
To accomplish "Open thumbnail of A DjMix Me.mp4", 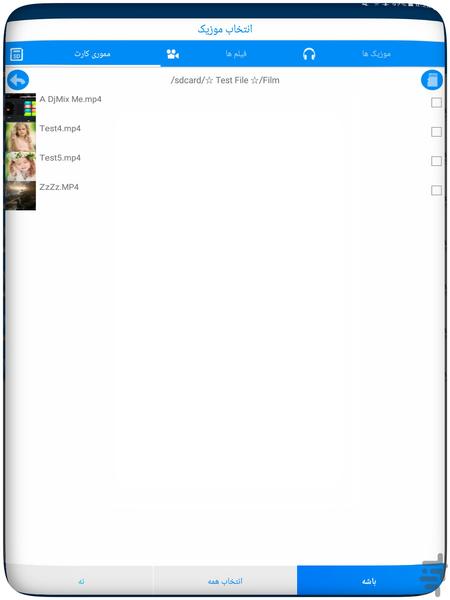I will [20, 108].
